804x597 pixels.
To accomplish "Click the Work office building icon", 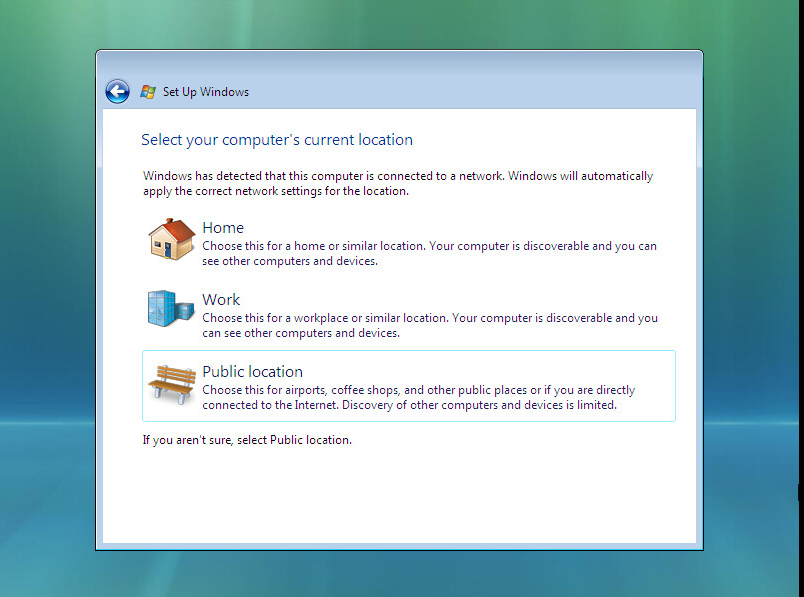I will (171, 308).
